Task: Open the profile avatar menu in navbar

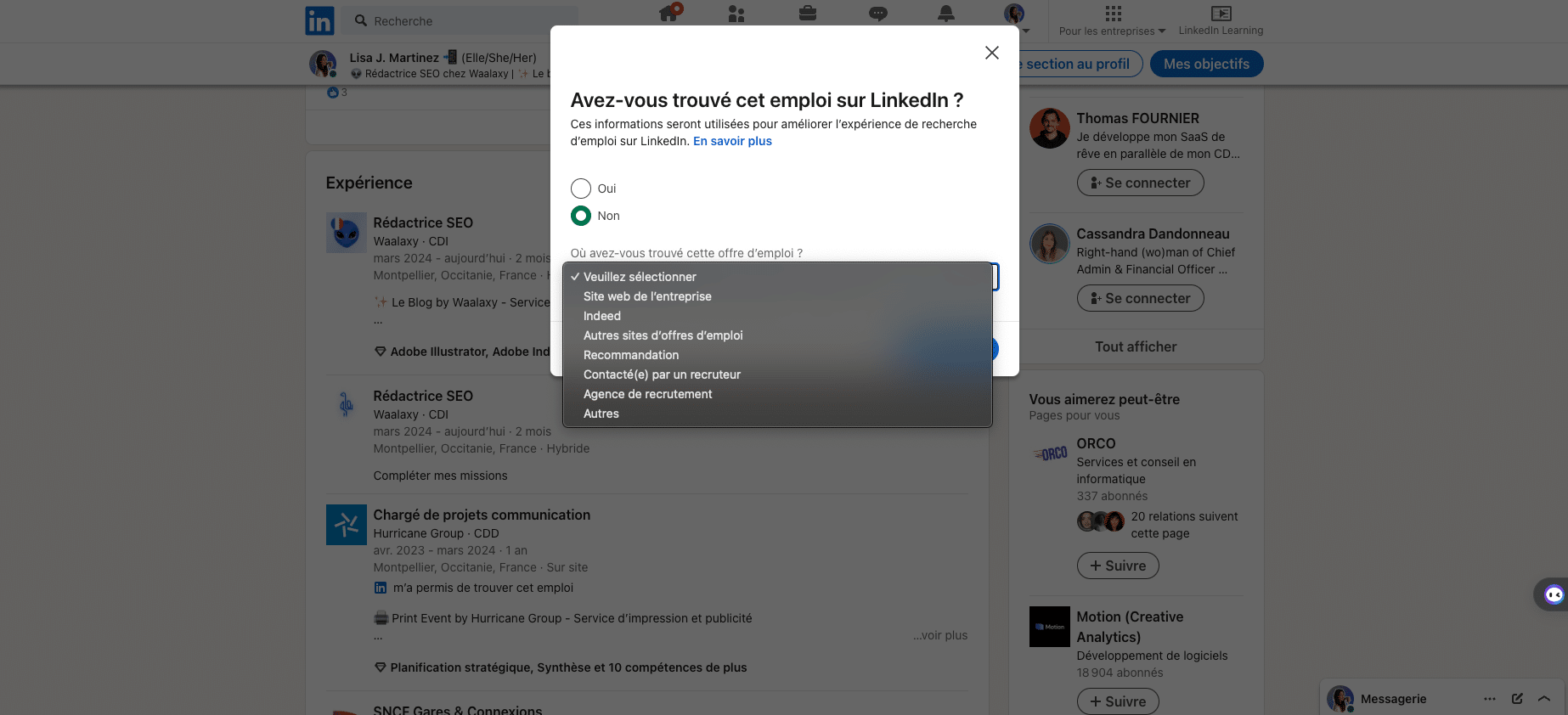Action: pyautogui.click(x=1014, y=14)
